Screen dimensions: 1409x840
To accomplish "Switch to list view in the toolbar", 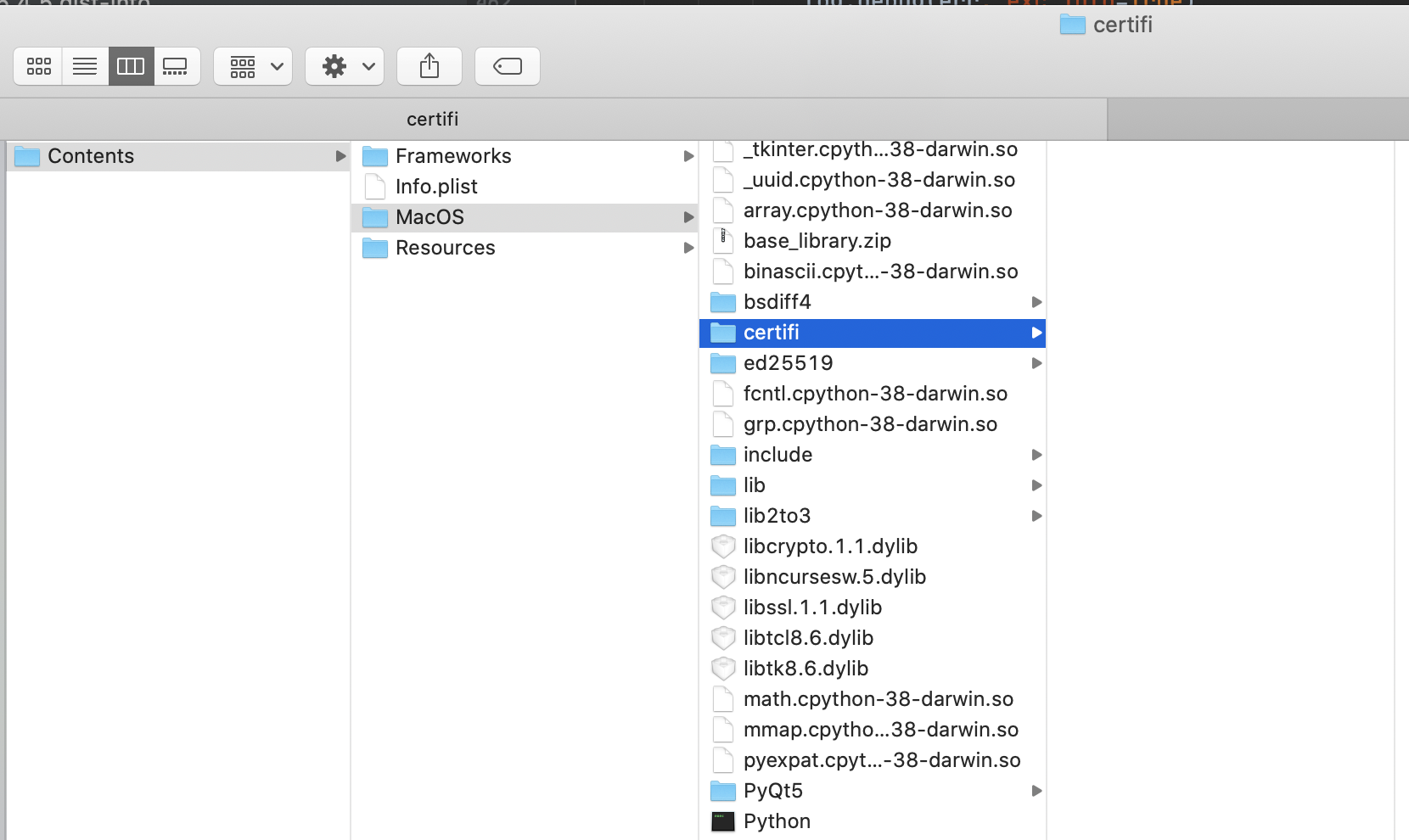I will 84,66.
